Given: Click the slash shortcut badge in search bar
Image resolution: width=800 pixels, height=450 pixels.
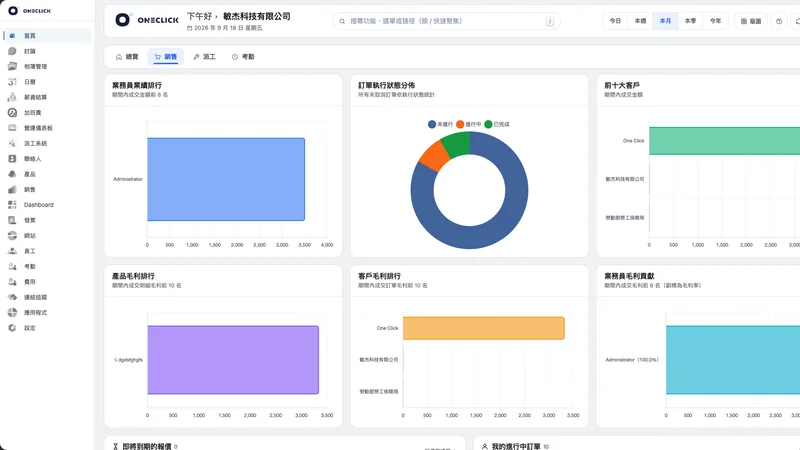Looking at the screenshot, I should [550, 21].
